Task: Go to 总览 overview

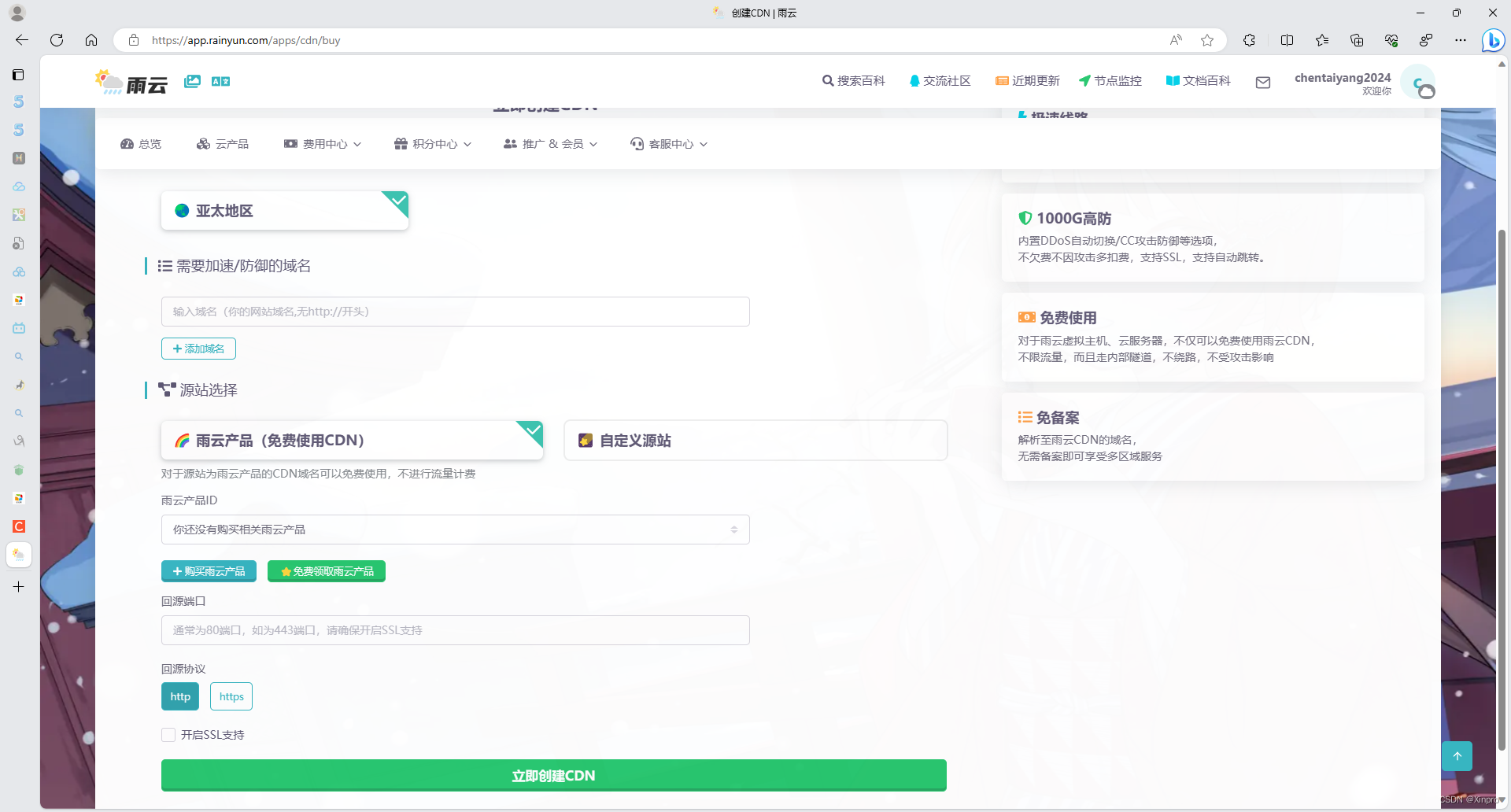Action: pyautogui.click(x=141, y=144)
